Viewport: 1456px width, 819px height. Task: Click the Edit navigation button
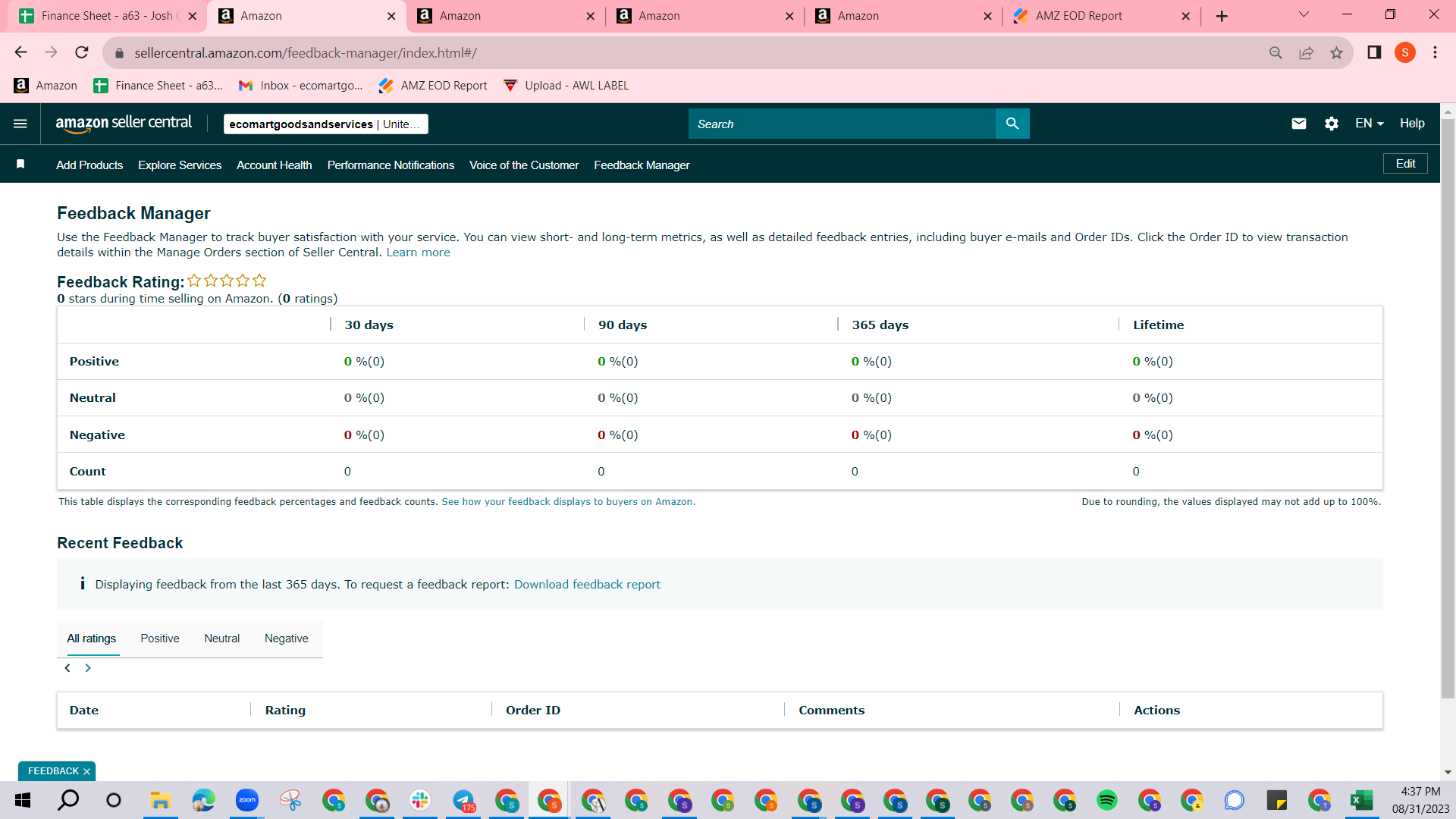1405,164
